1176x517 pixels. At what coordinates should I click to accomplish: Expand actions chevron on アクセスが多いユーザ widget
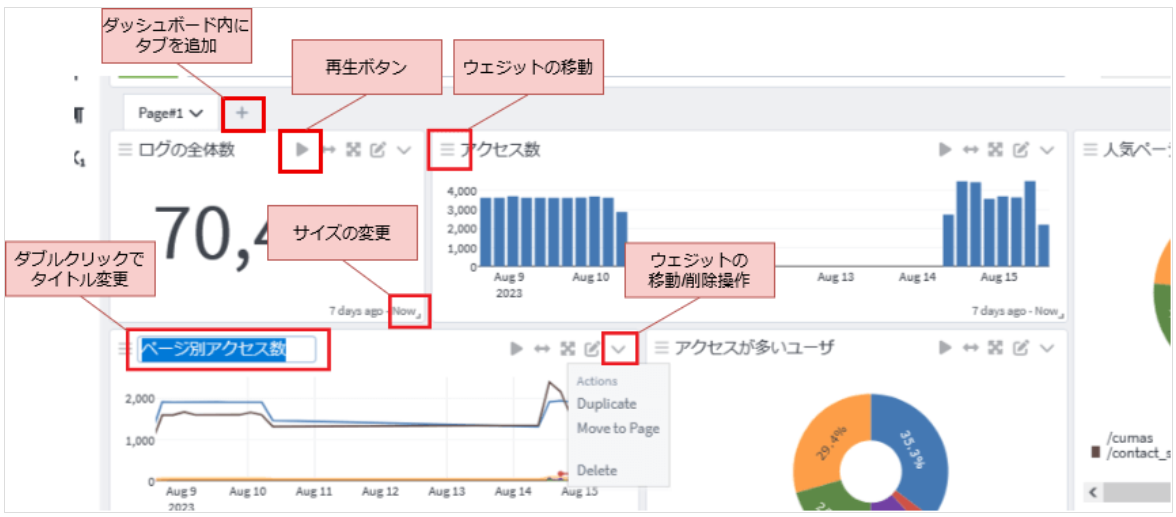[1047, 348]
